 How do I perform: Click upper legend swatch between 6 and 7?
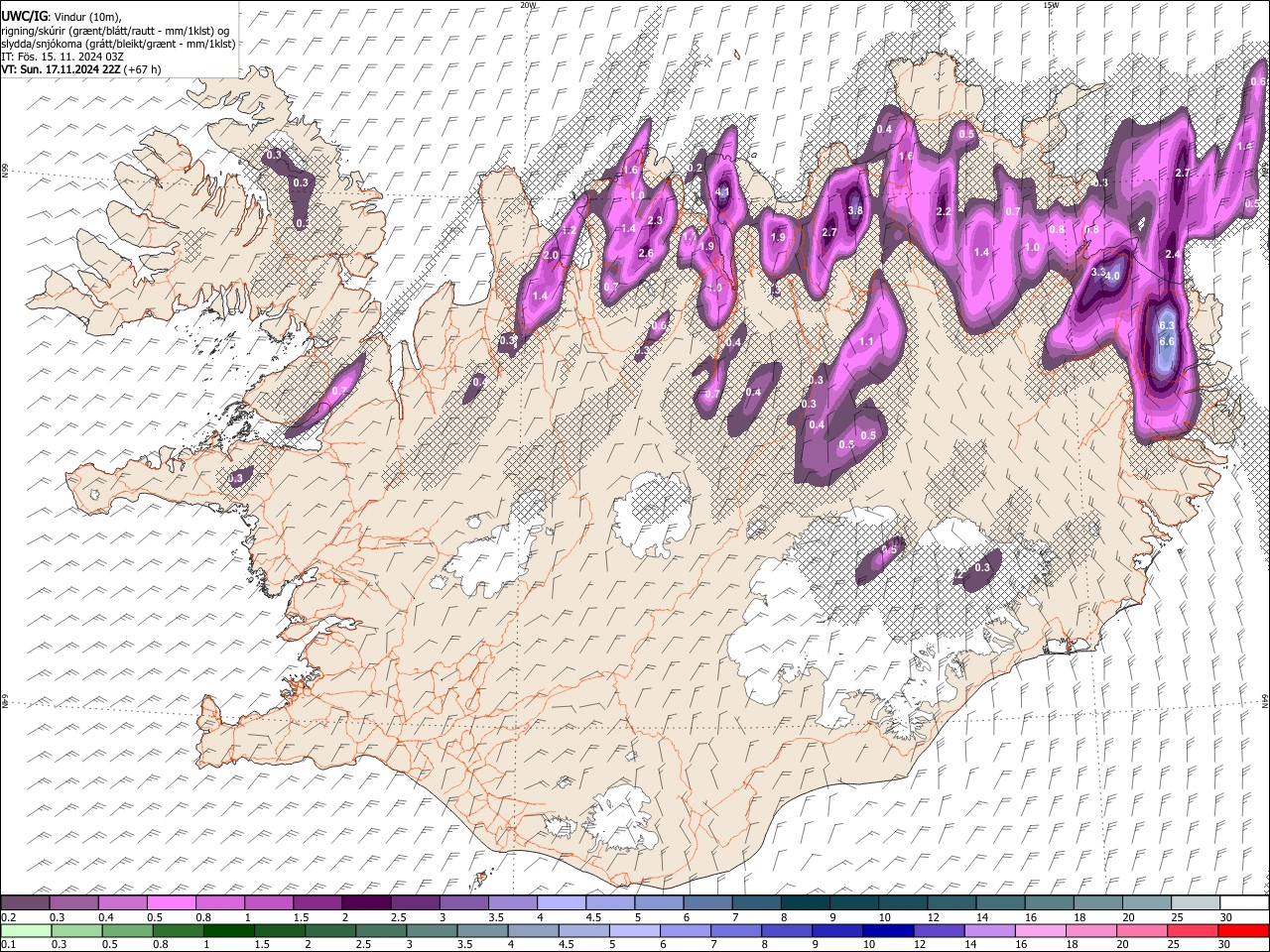[x=707, y=902]
